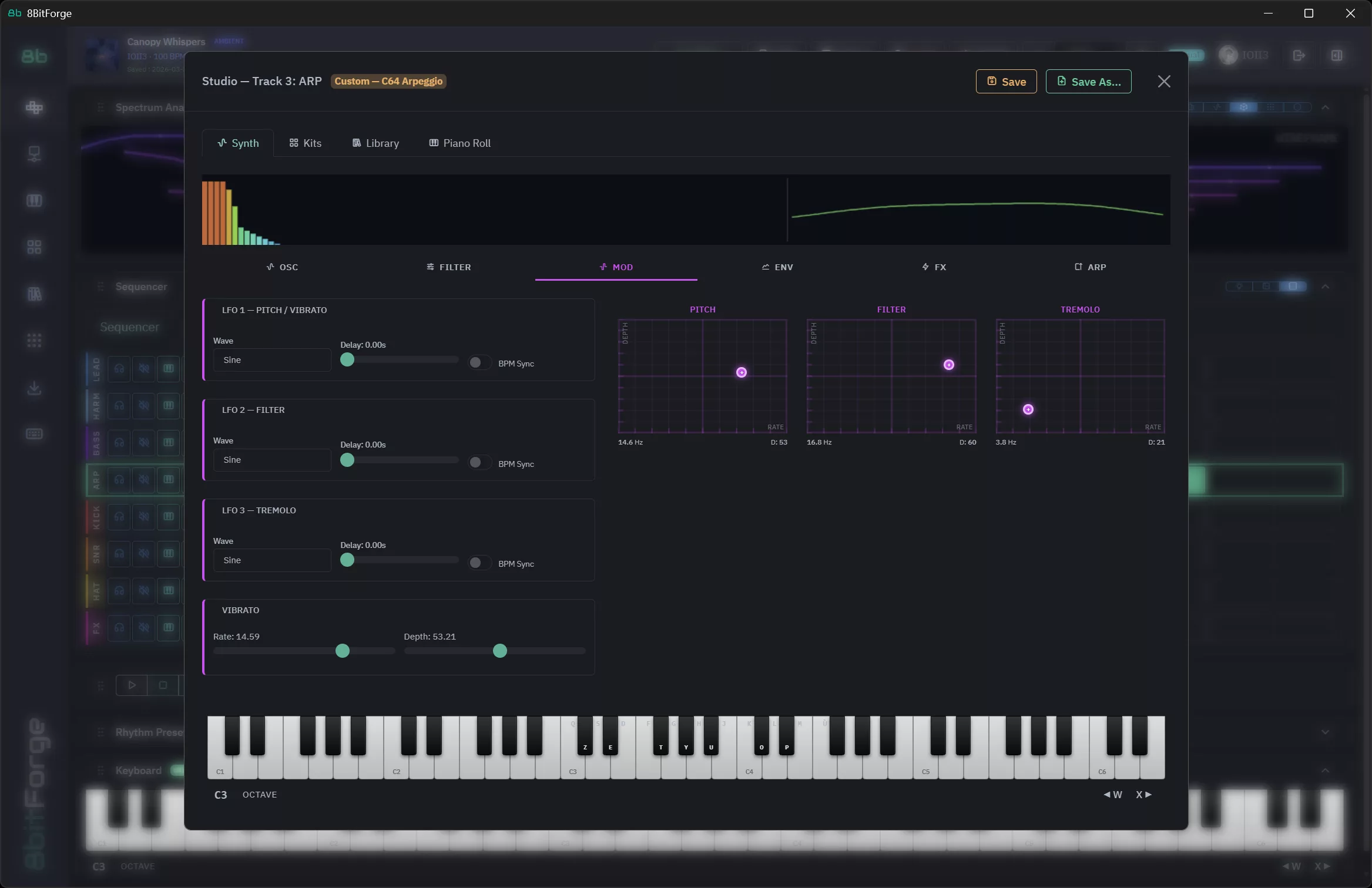Image resolution: width=1372 pixels, height=888 pixels.
Task: Open the Wave selector for LFO 3 — Tremolo
Action: pos(271,560)
